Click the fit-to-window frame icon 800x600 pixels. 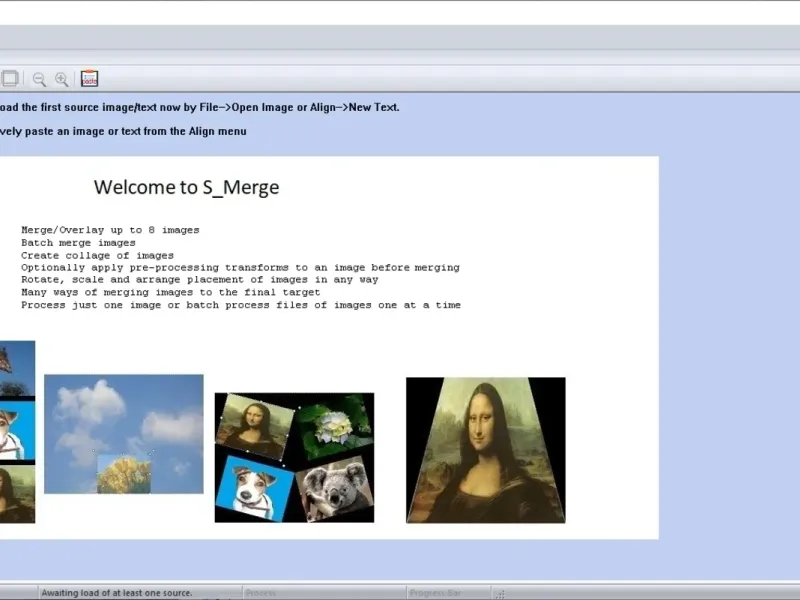tap(10, 79)
